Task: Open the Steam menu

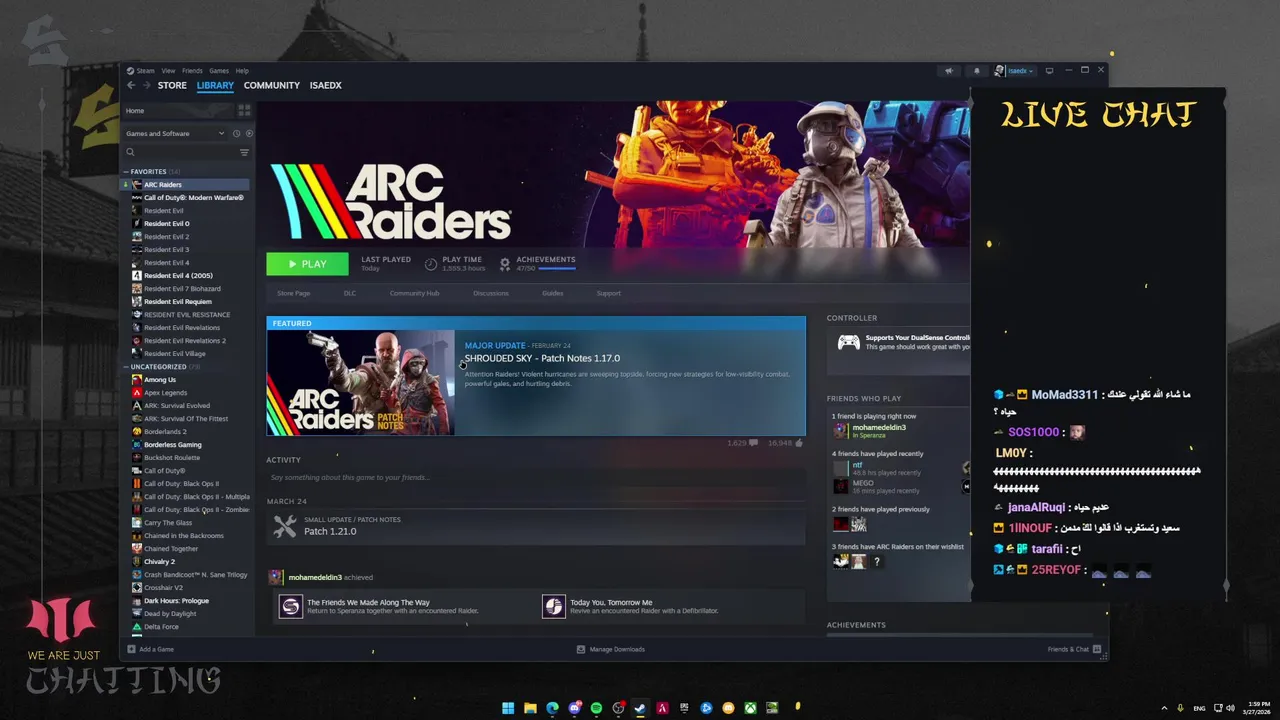Action: coord(141,71)
